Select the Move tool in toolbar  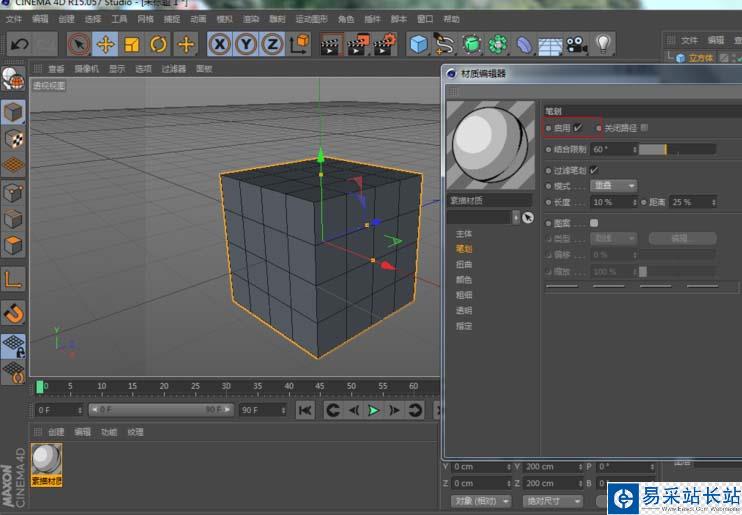pos(105,44)
